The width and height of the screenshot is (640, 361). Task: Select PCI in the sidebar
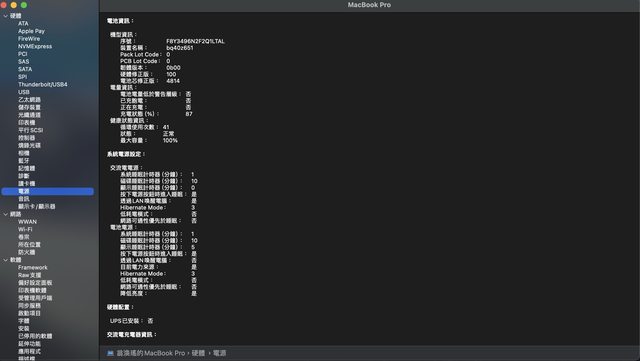pyautogui.click(x=22, y=54)
